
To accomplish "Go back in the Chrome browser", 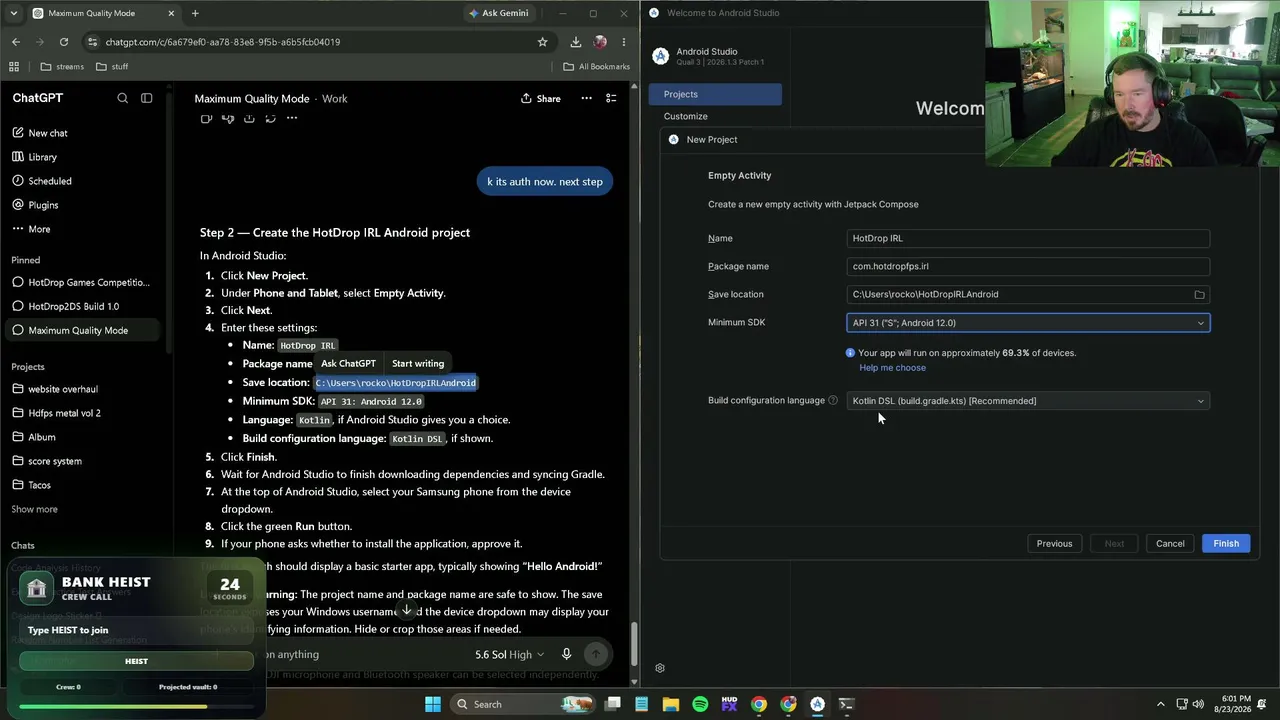I will click(16, 42).
